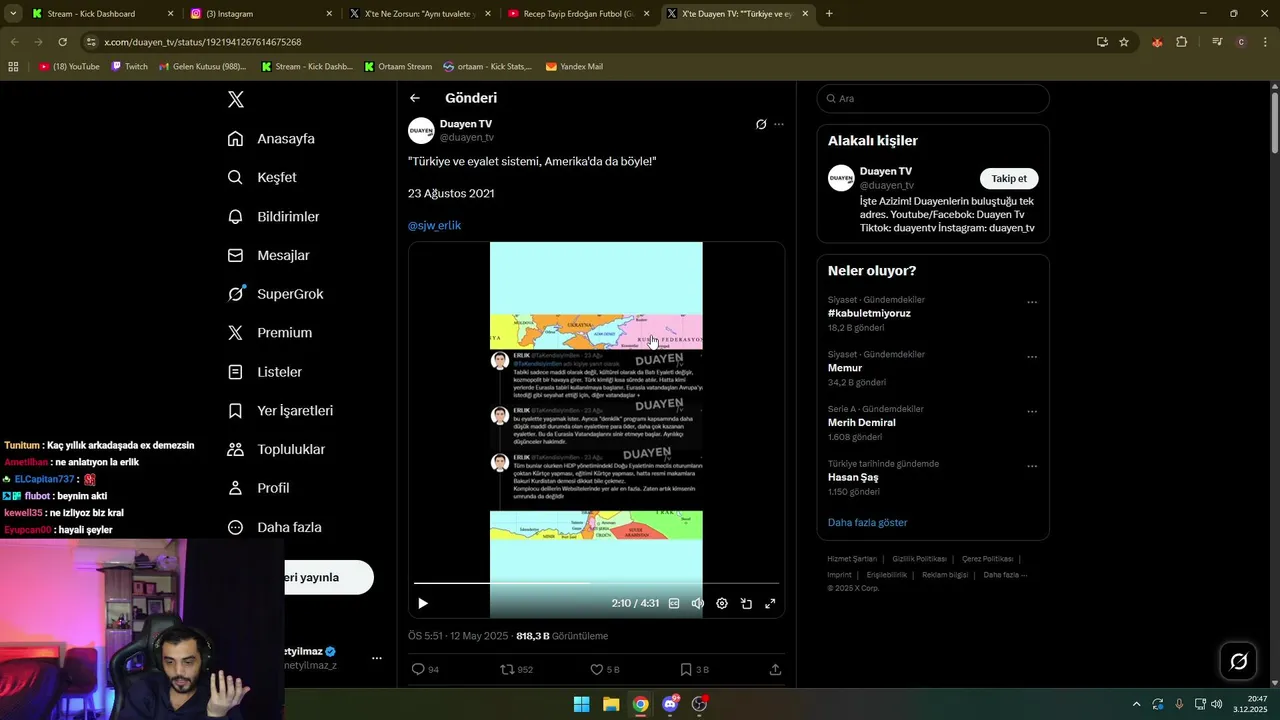The width and height of the screenshot is (1280, 720).
Task: Open Topluluklar communities
Action: (x=276, y=449)
